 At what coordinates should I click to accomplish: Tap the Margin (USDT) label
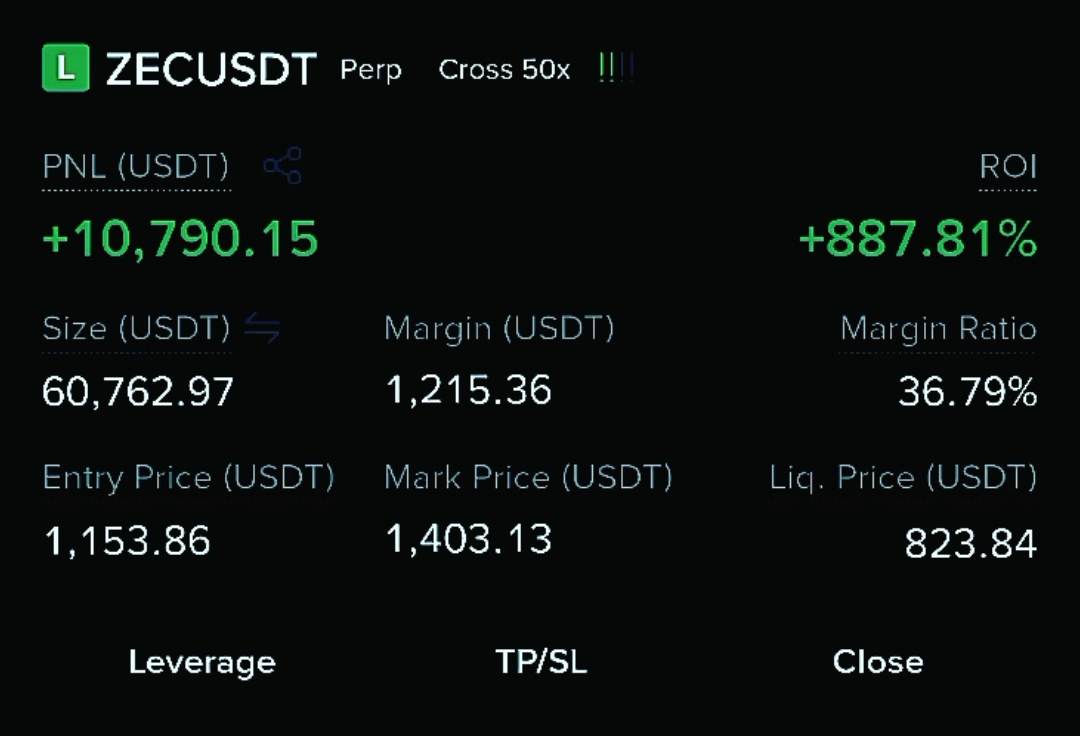pyautogui.click(x=499, y=328)
